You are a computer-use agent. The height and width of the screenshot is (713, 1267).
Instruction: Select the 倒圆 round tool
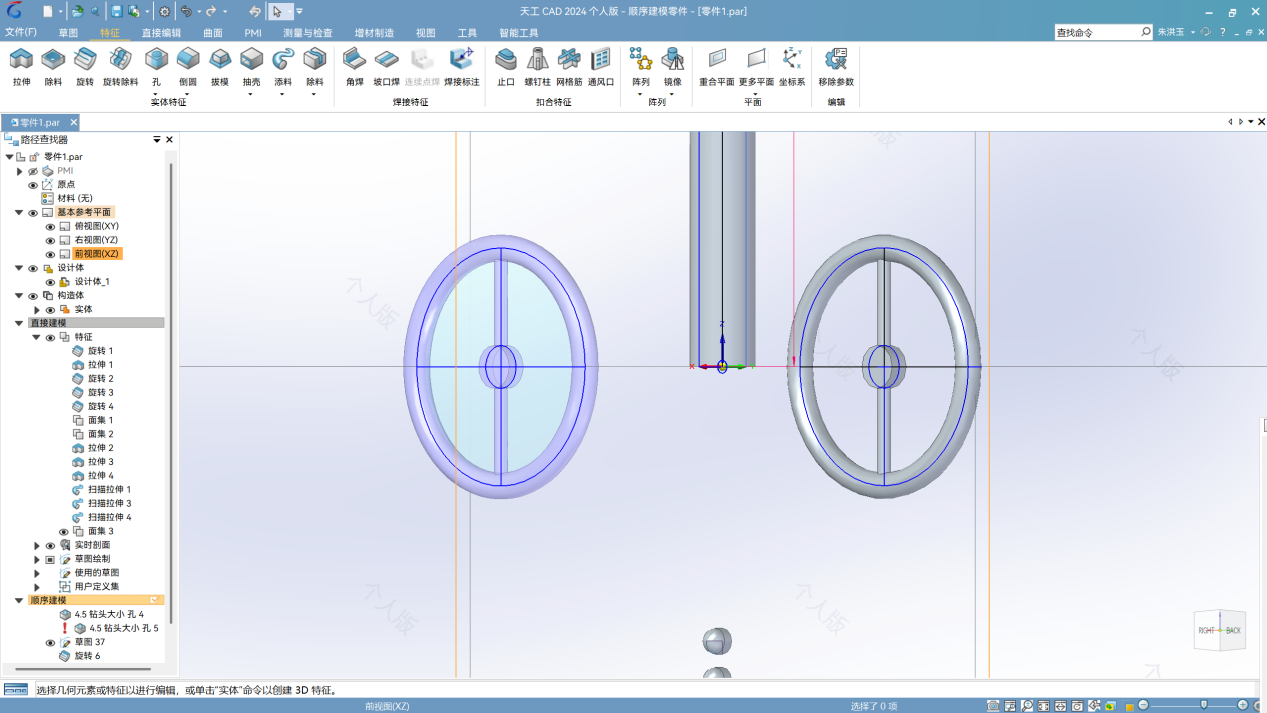(188, 66)
